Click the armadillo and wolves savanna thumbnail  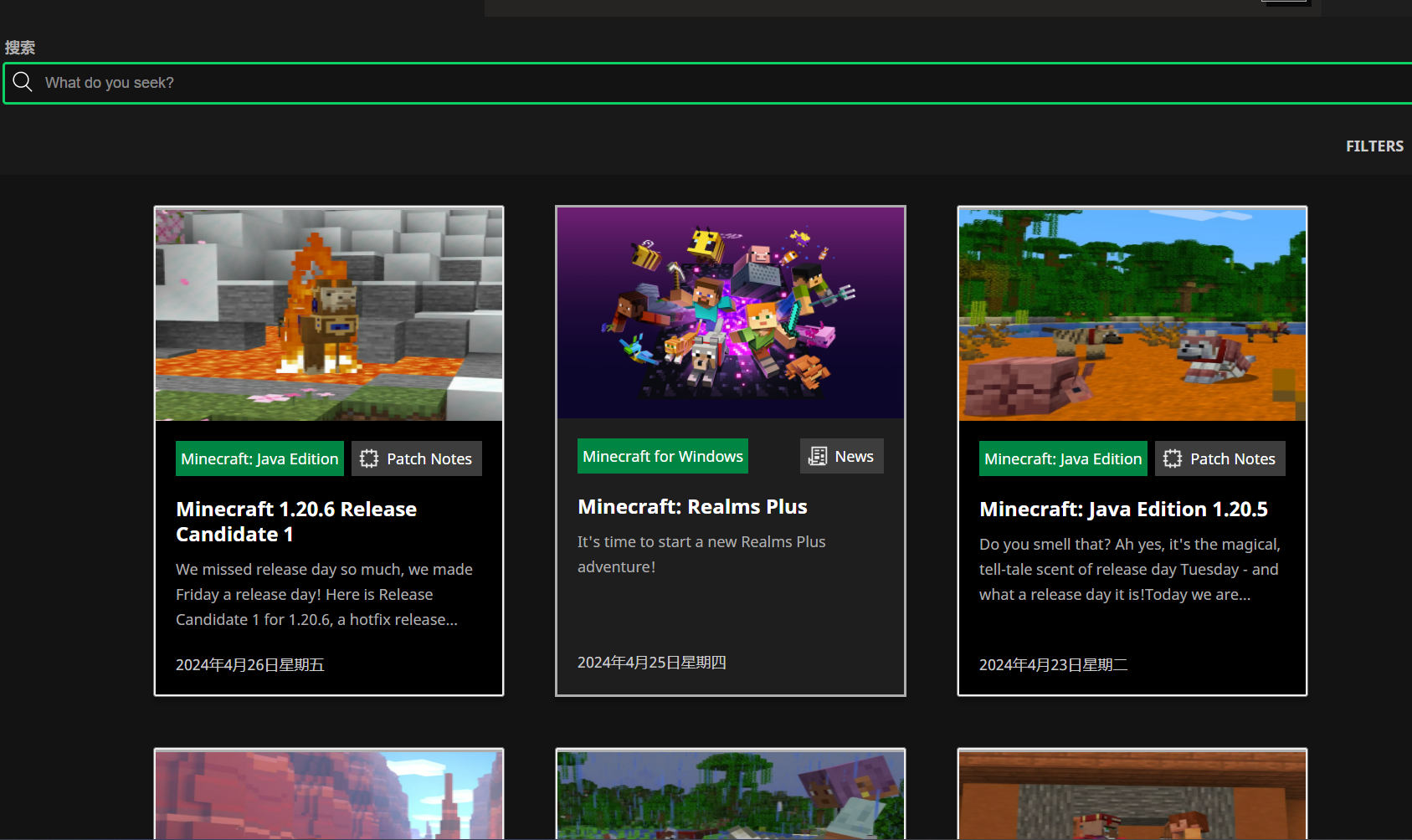coord(1132,314)
